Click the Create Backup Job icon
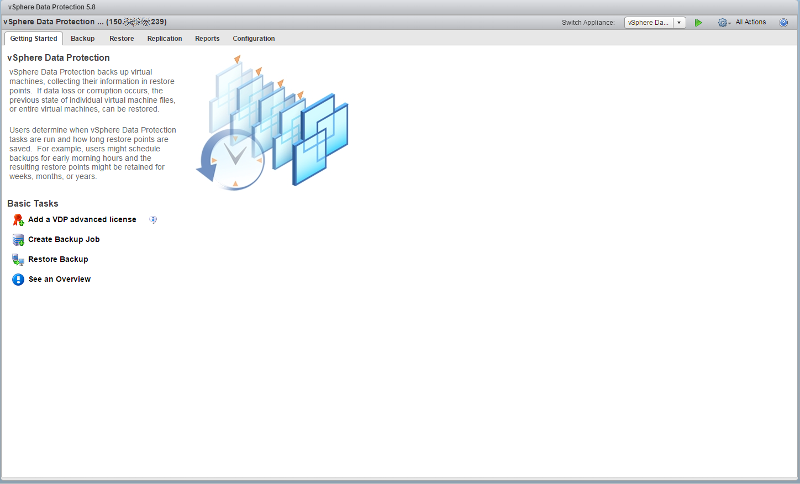Viewport: 800px width, 484px height. coord(18,240)
